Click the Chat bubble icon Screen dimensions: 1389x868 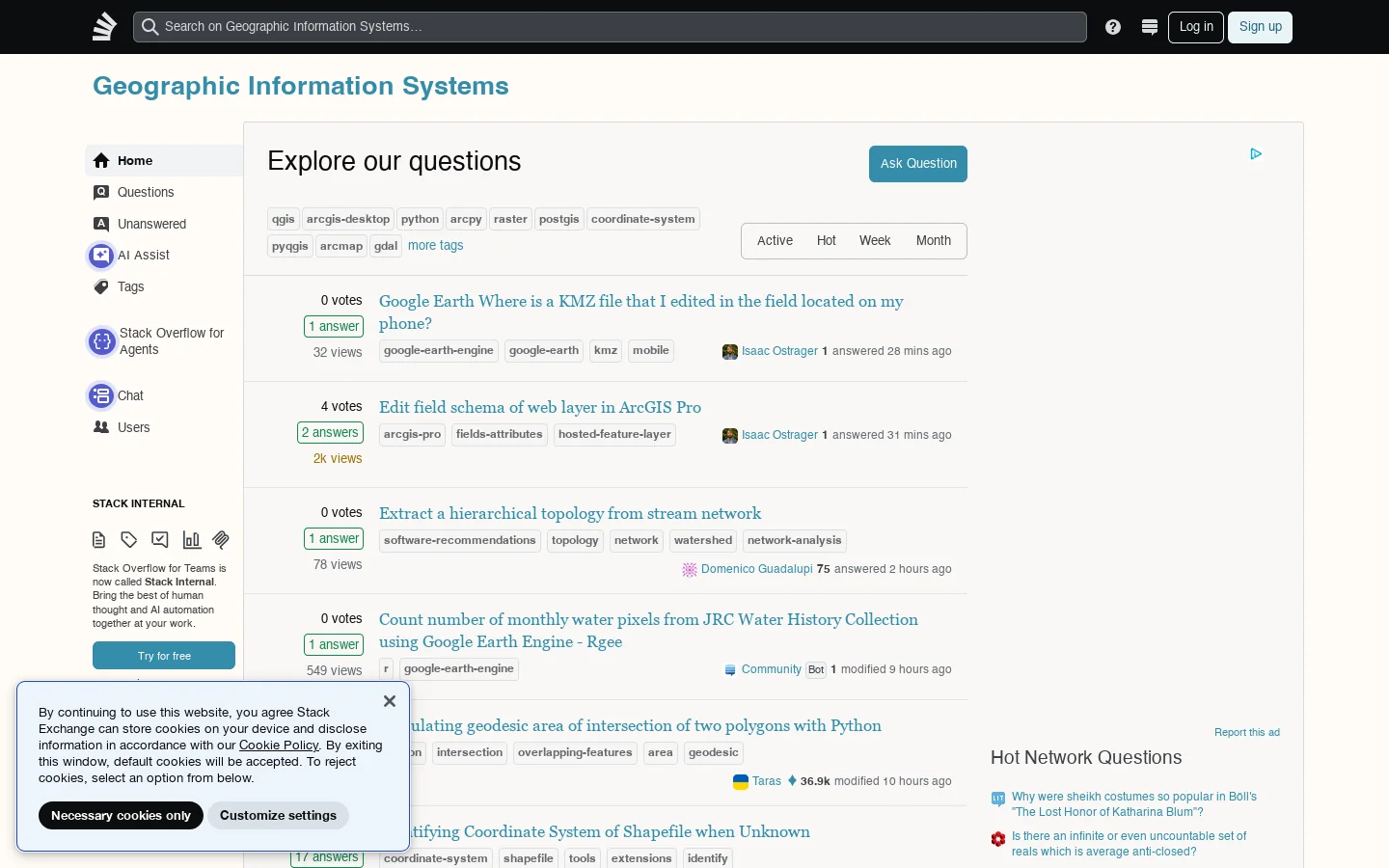(x=101, y=395)
